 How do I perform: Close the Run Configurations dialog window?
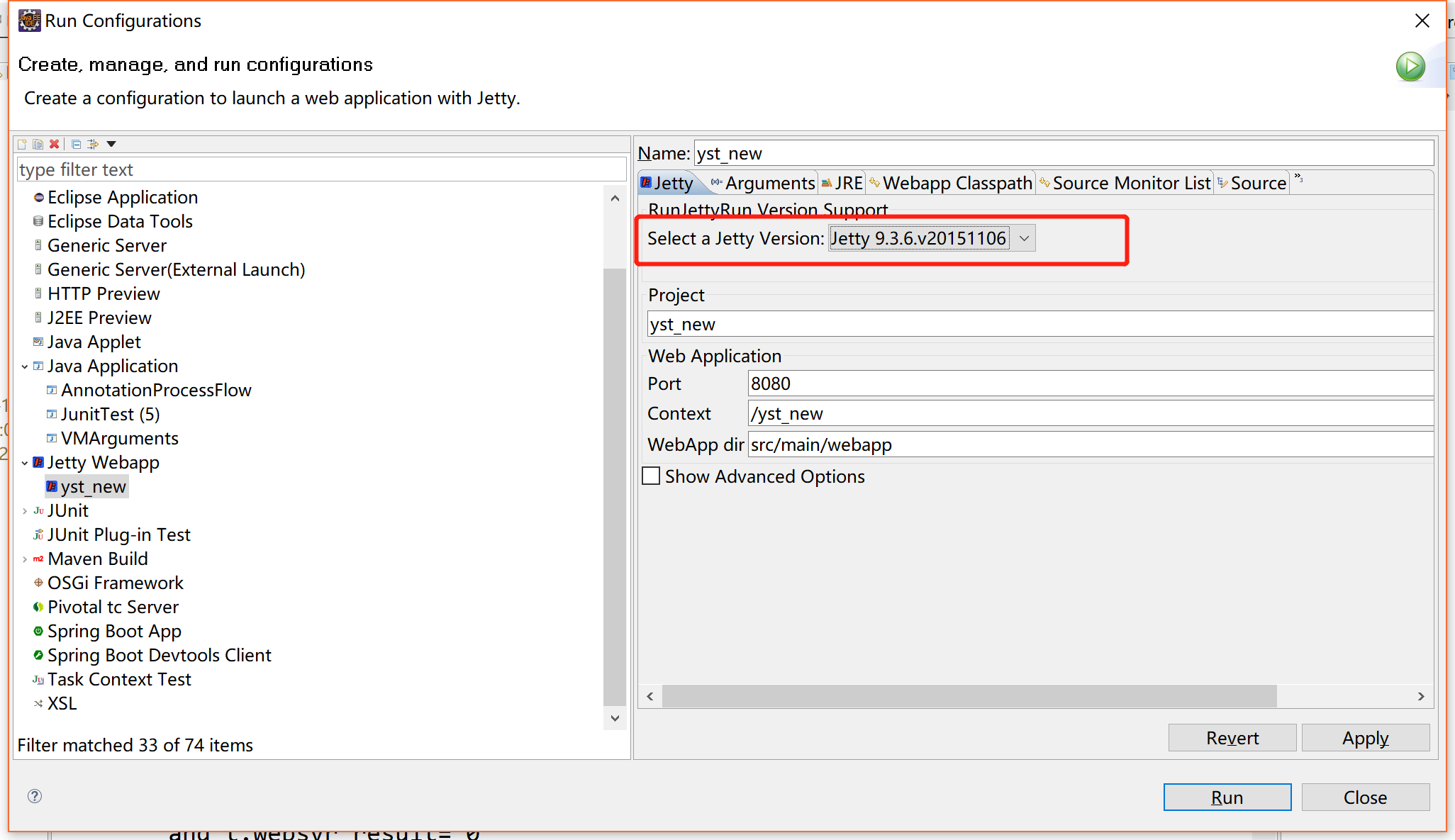tap(1422, 21)
